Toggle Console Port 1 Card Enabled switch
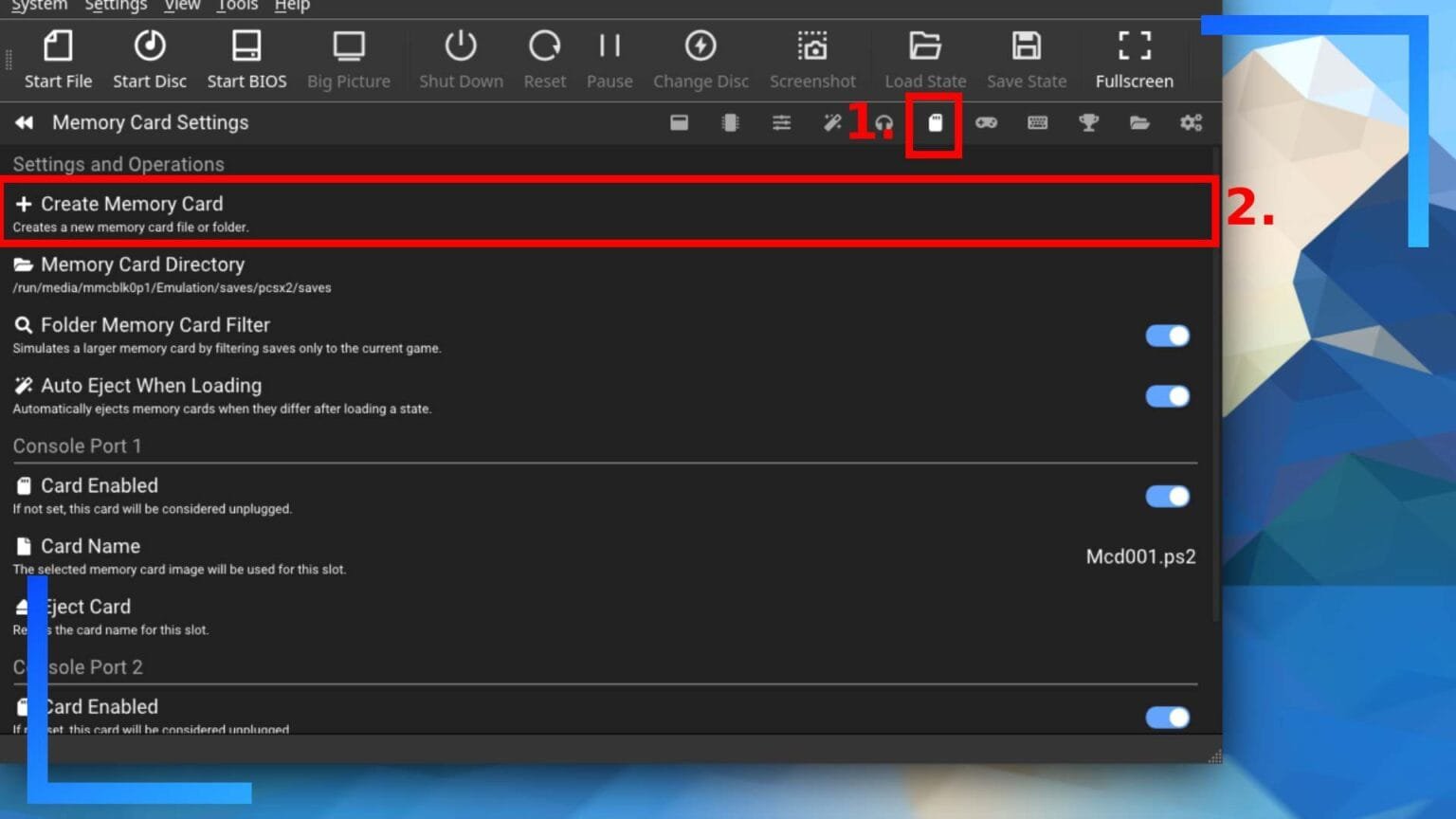Viewport: 1456px width, 819px height. tap(1167, 496)
